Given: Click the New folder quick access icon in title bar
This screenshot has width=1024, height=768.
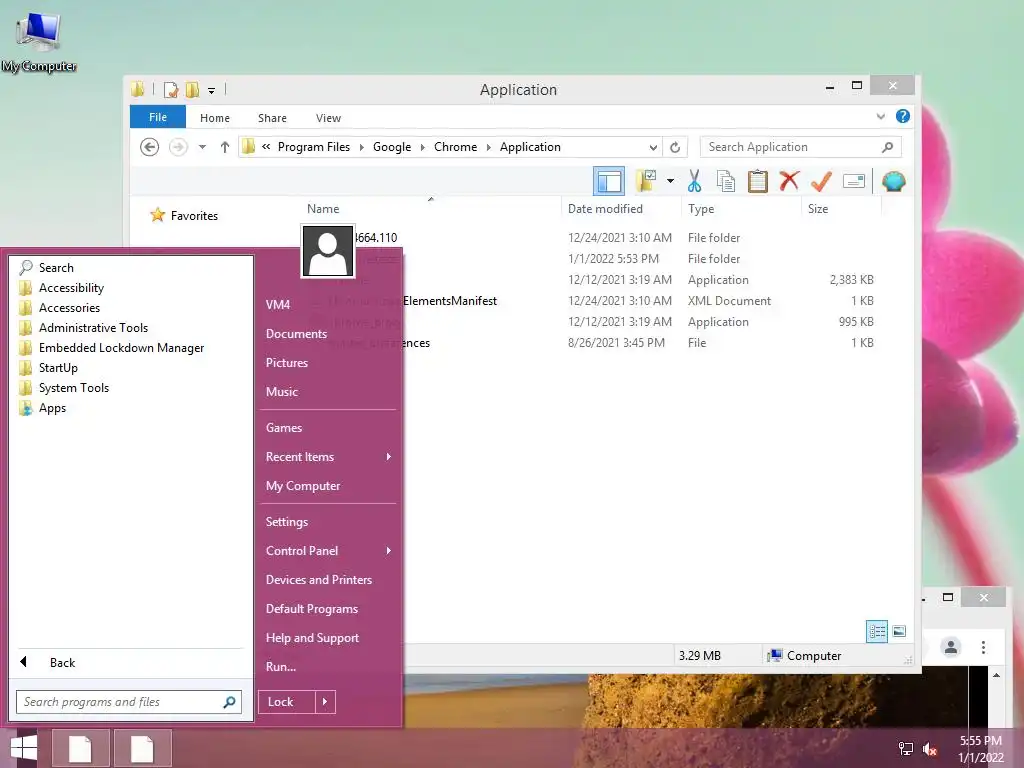Looking at the screenshot, I should click(193, 89).
